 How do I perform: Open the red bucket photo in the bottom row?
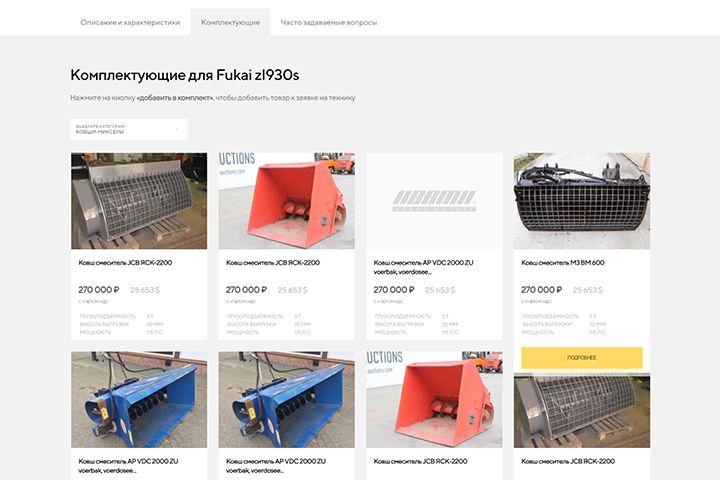click(x=434, y=400)
